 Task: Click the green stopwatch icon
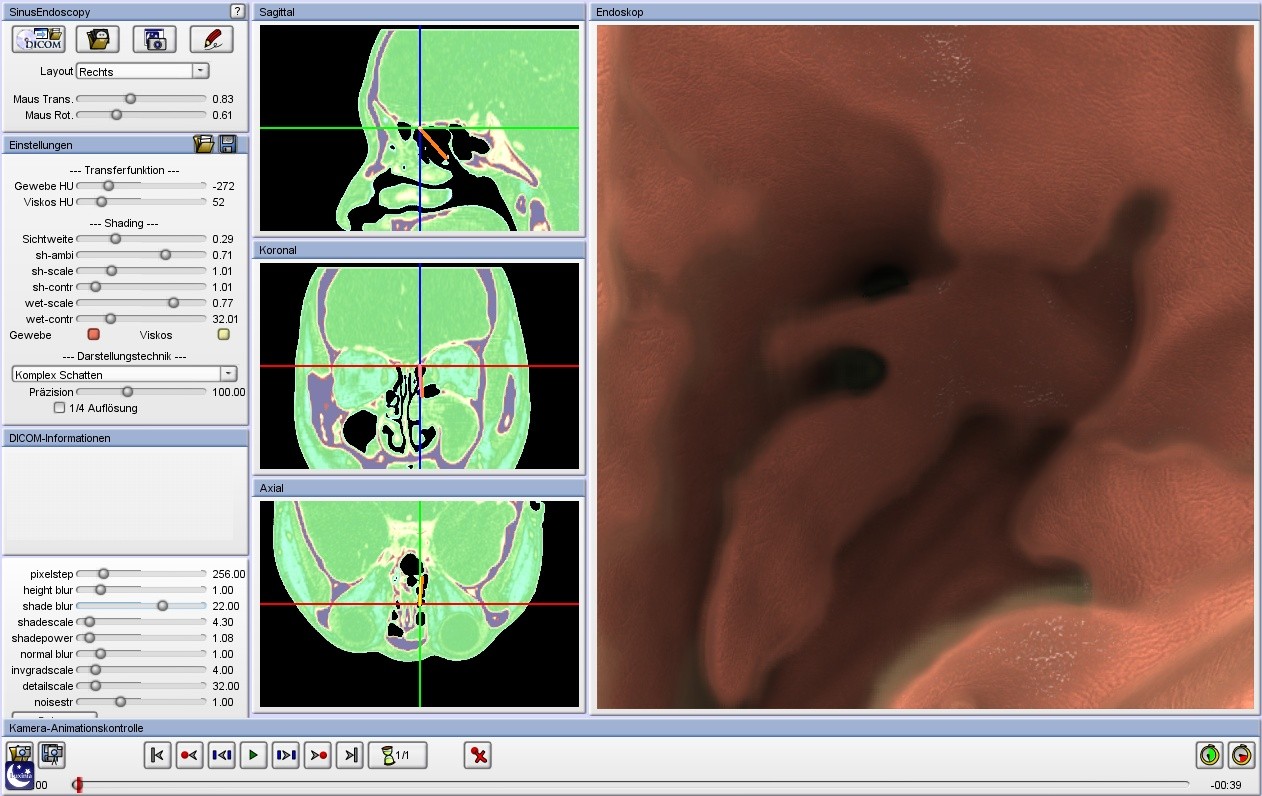point(1210,755)
